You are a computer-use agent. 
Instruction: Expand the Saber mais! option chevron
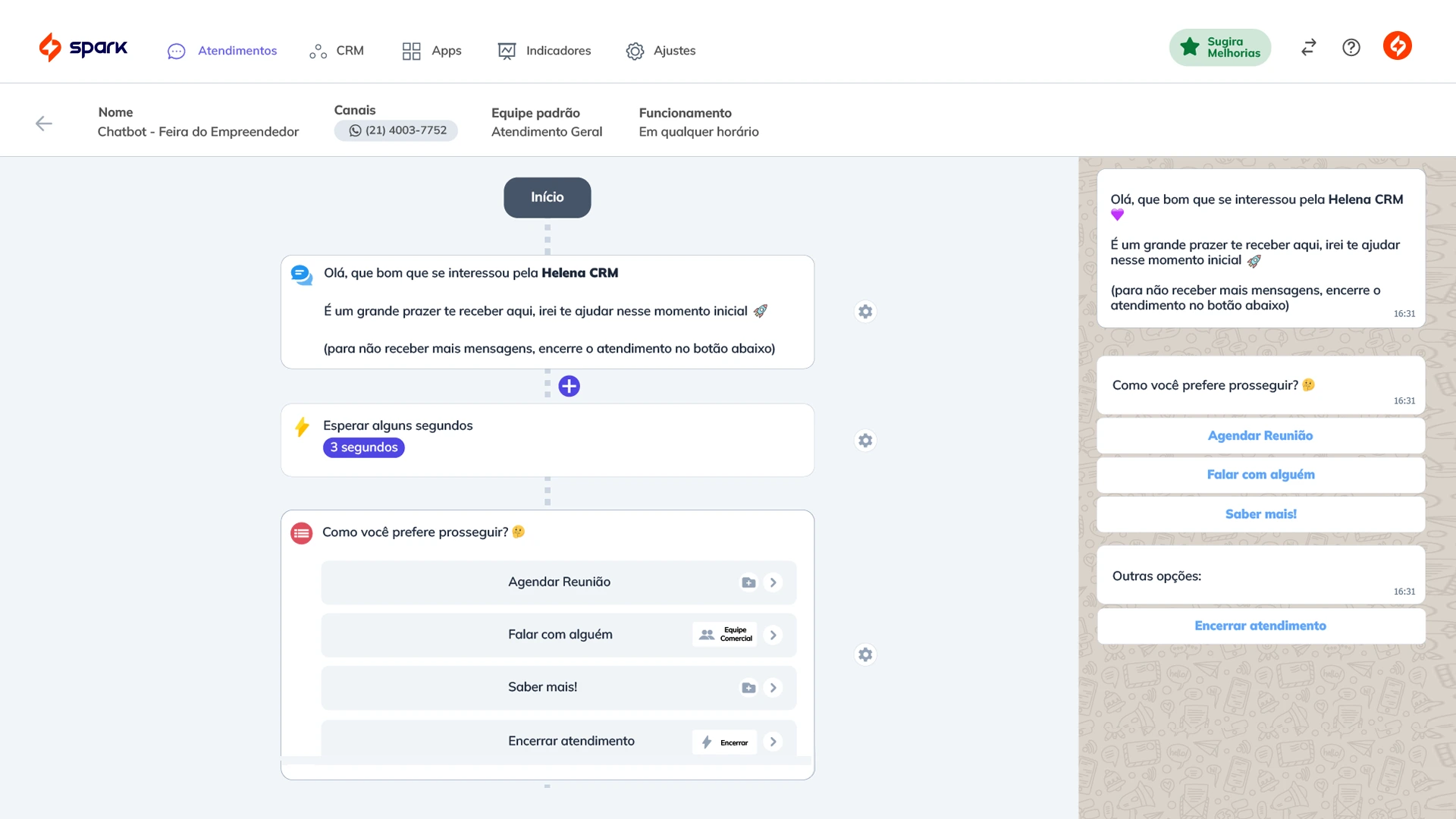click(773, 687)
